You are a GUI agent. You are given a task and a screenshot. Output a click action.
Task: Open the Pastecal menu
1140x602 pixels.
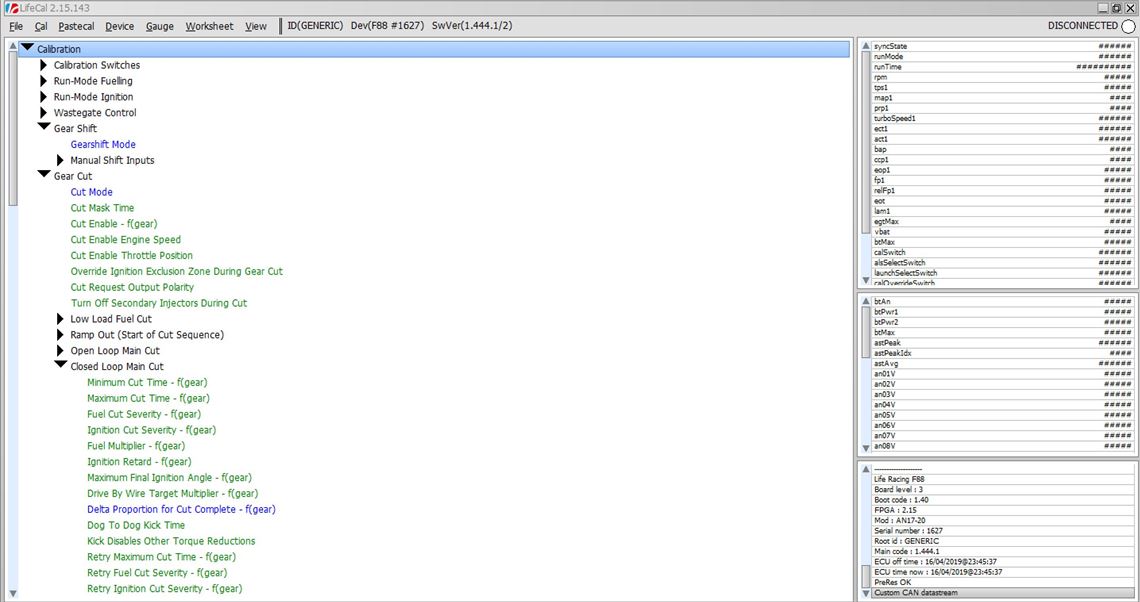coord(76,26)
